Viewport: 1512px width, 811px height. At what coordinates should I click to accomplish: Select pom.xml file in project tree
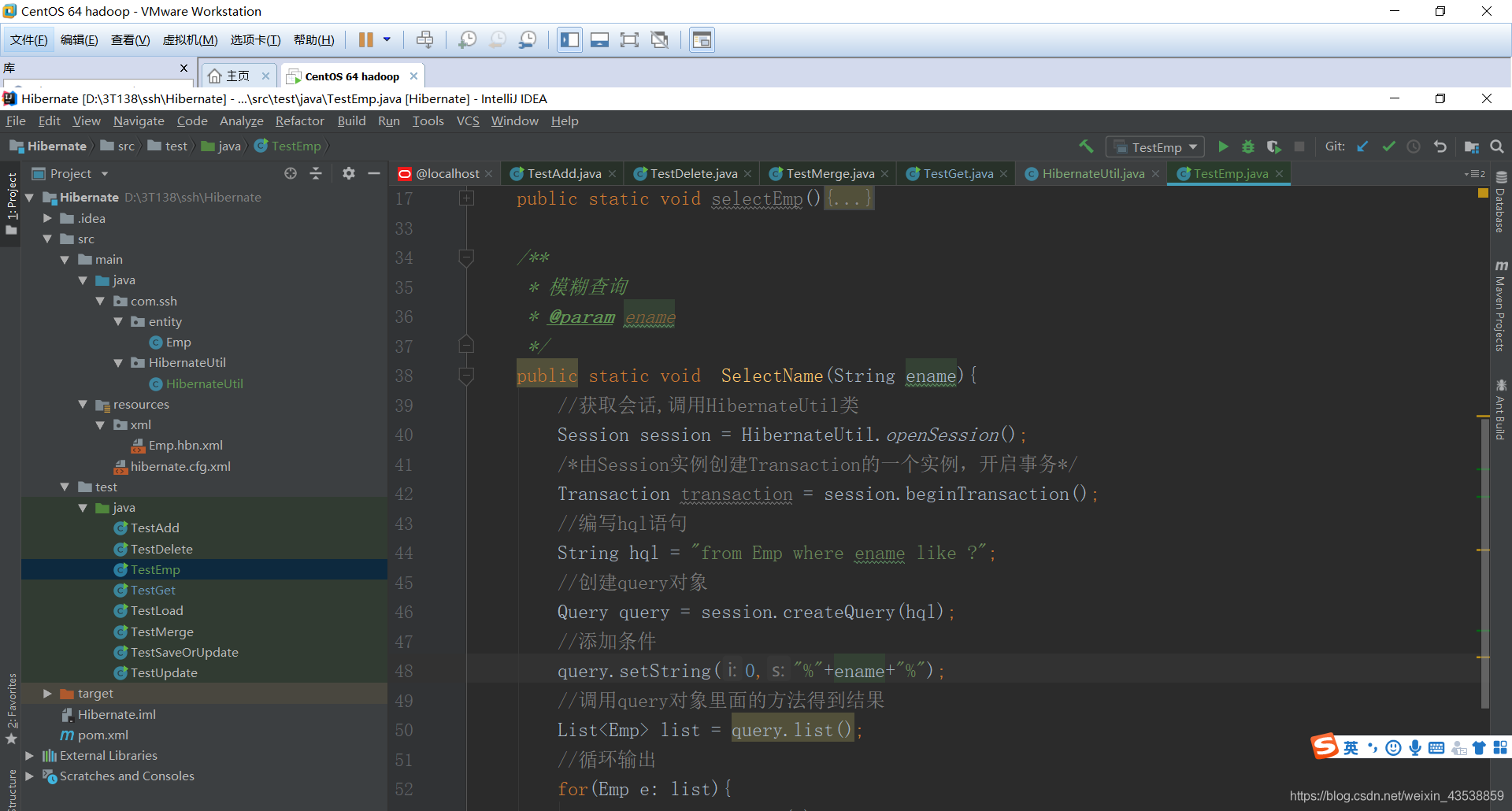[102, 735]
